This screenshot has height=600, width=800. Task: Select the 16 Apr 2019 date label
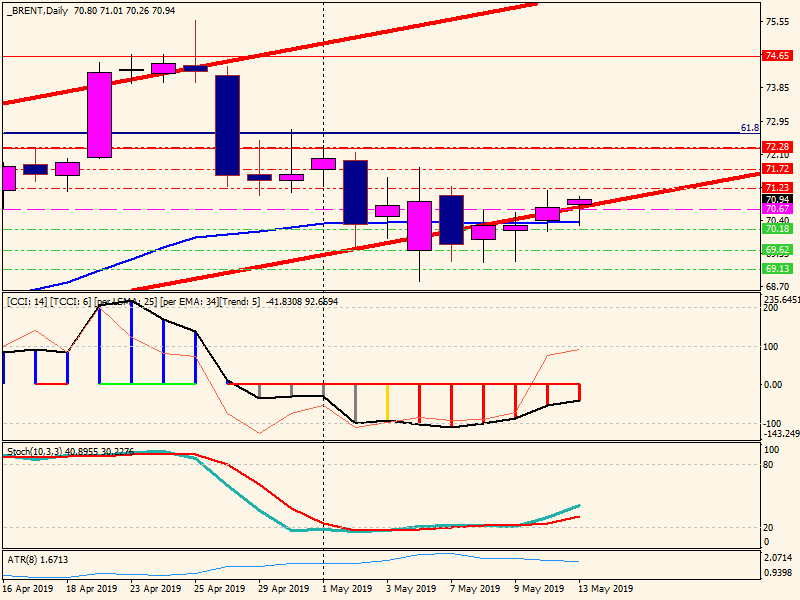coord(29,590)
